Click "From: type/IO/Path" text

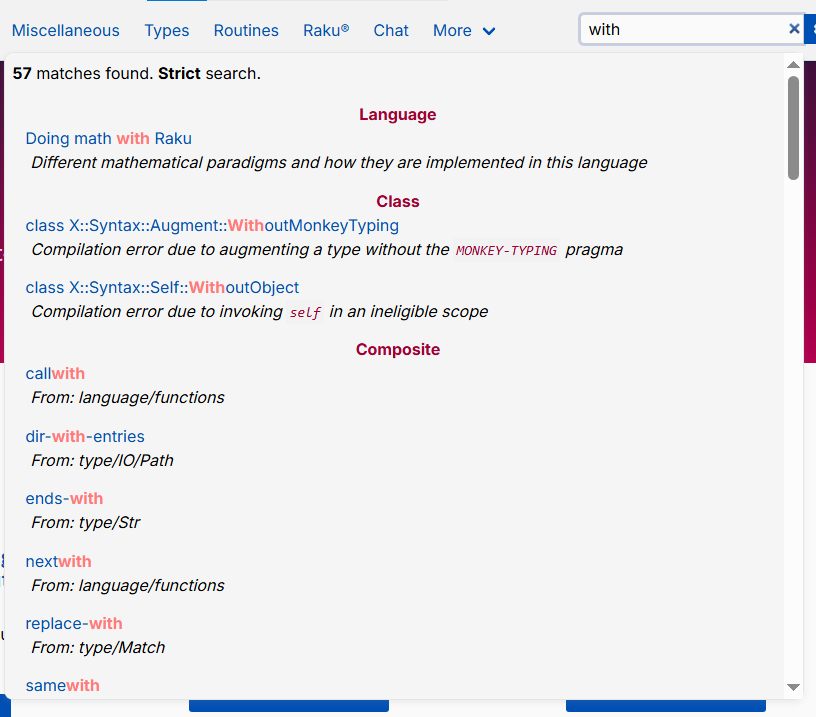point(102,460)
